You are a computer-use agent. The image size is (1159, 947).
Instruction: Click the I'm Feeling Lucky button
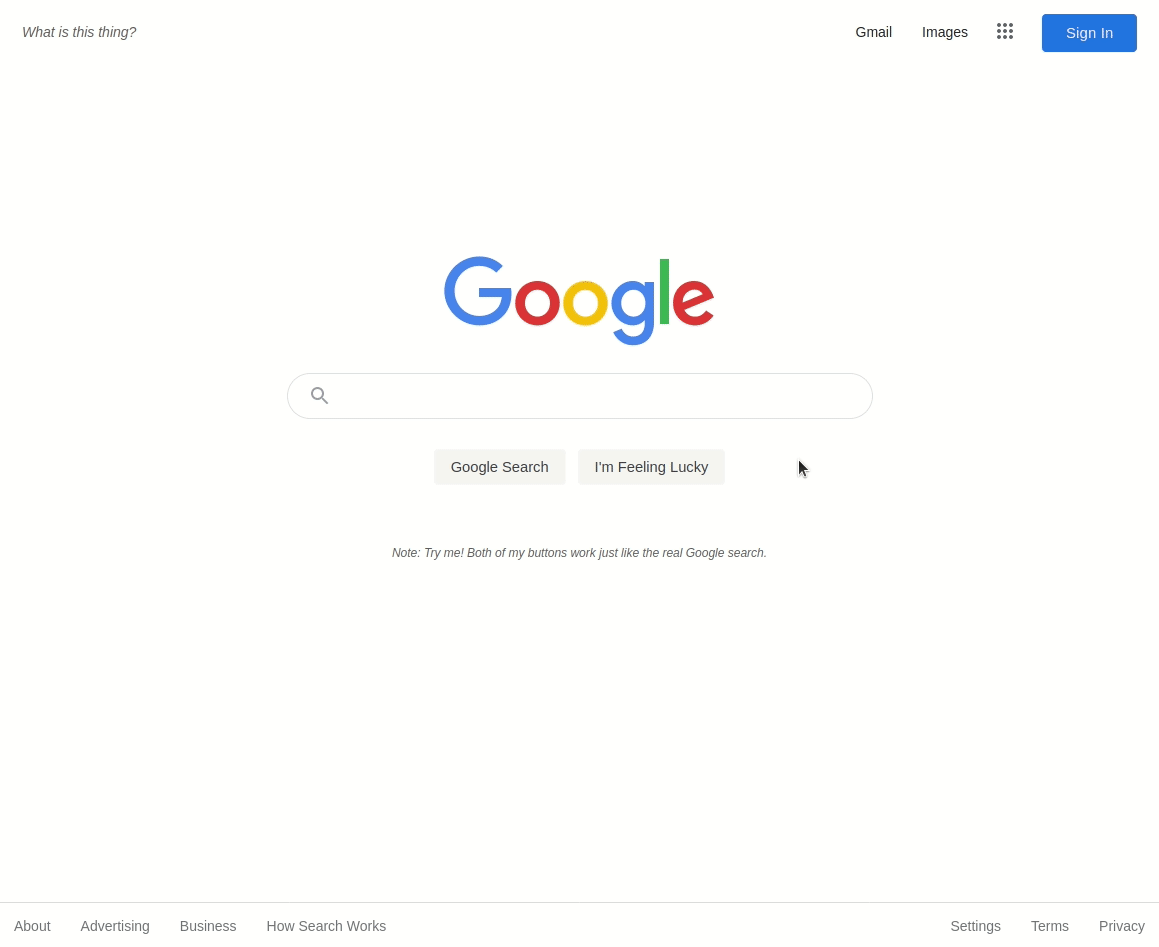(651, 467)
